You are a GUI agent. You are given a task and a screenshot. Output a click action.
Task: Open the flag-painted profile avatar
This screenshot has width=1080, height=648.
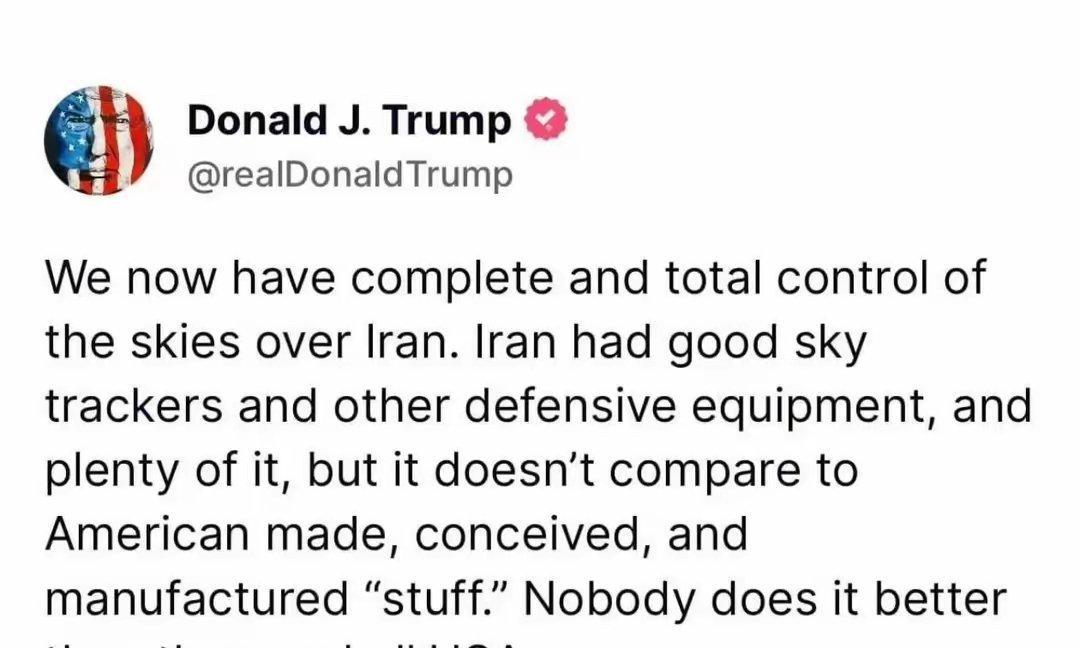tap(98, 140)
